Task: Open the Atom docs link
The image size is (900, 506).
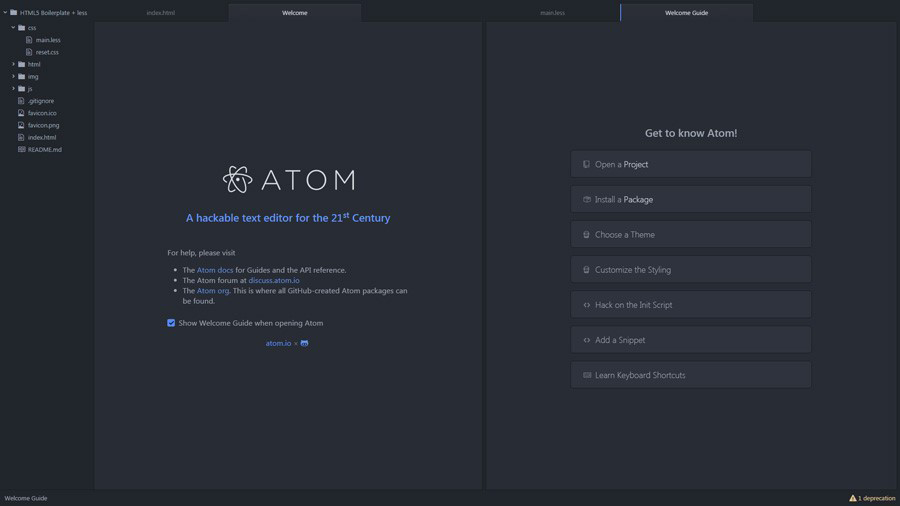Action: click(x=215, y=270)
